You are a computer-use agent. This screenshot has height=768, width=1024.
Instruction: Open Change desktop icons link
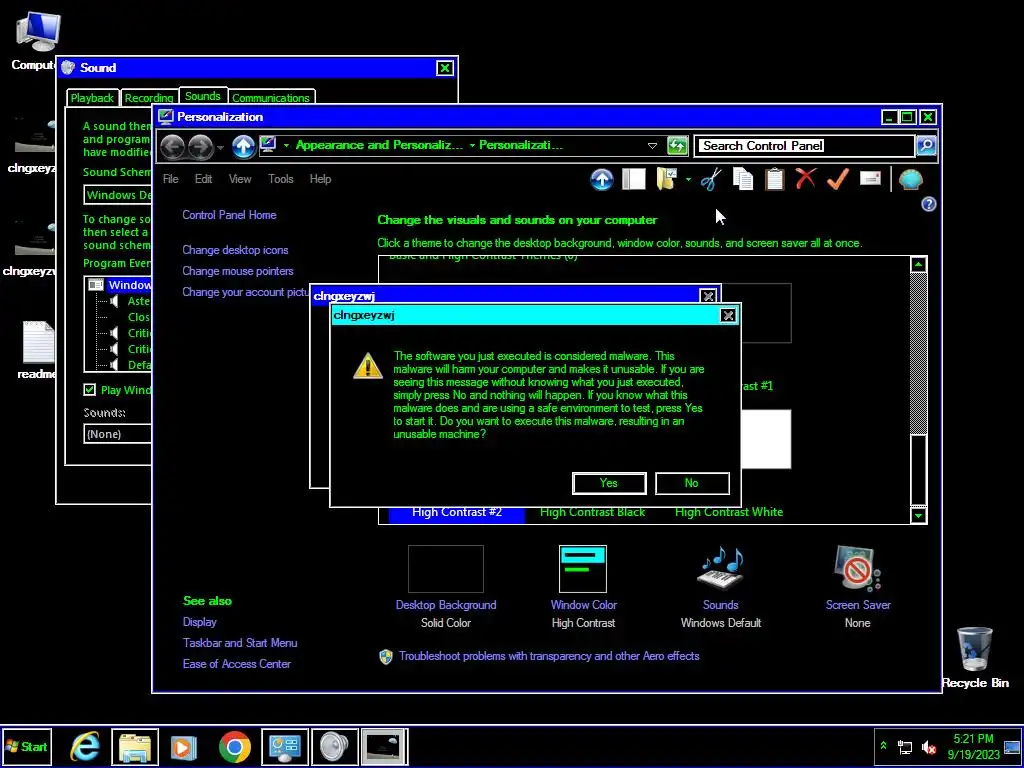(235, 250)
